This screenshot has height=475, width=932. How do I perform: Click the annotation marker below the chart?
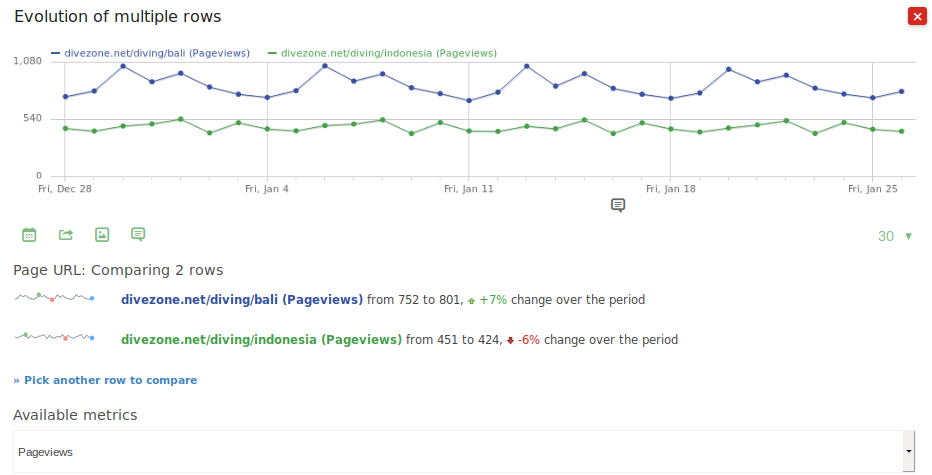[x=618, y=205]
